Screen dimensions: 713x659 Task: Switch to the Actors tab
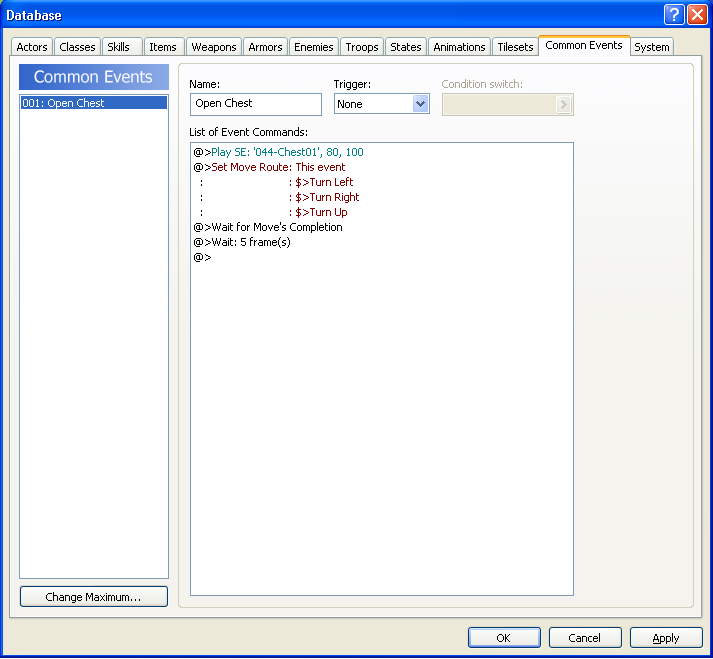32,47
